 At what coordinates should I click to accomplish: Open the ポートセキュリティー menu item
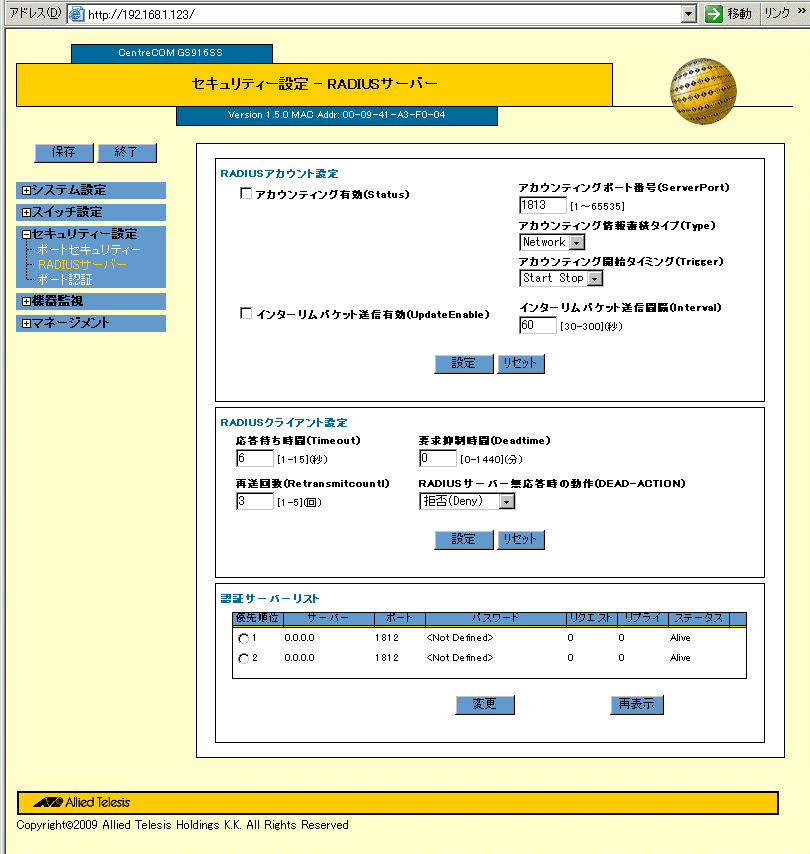tap(88, 249)
